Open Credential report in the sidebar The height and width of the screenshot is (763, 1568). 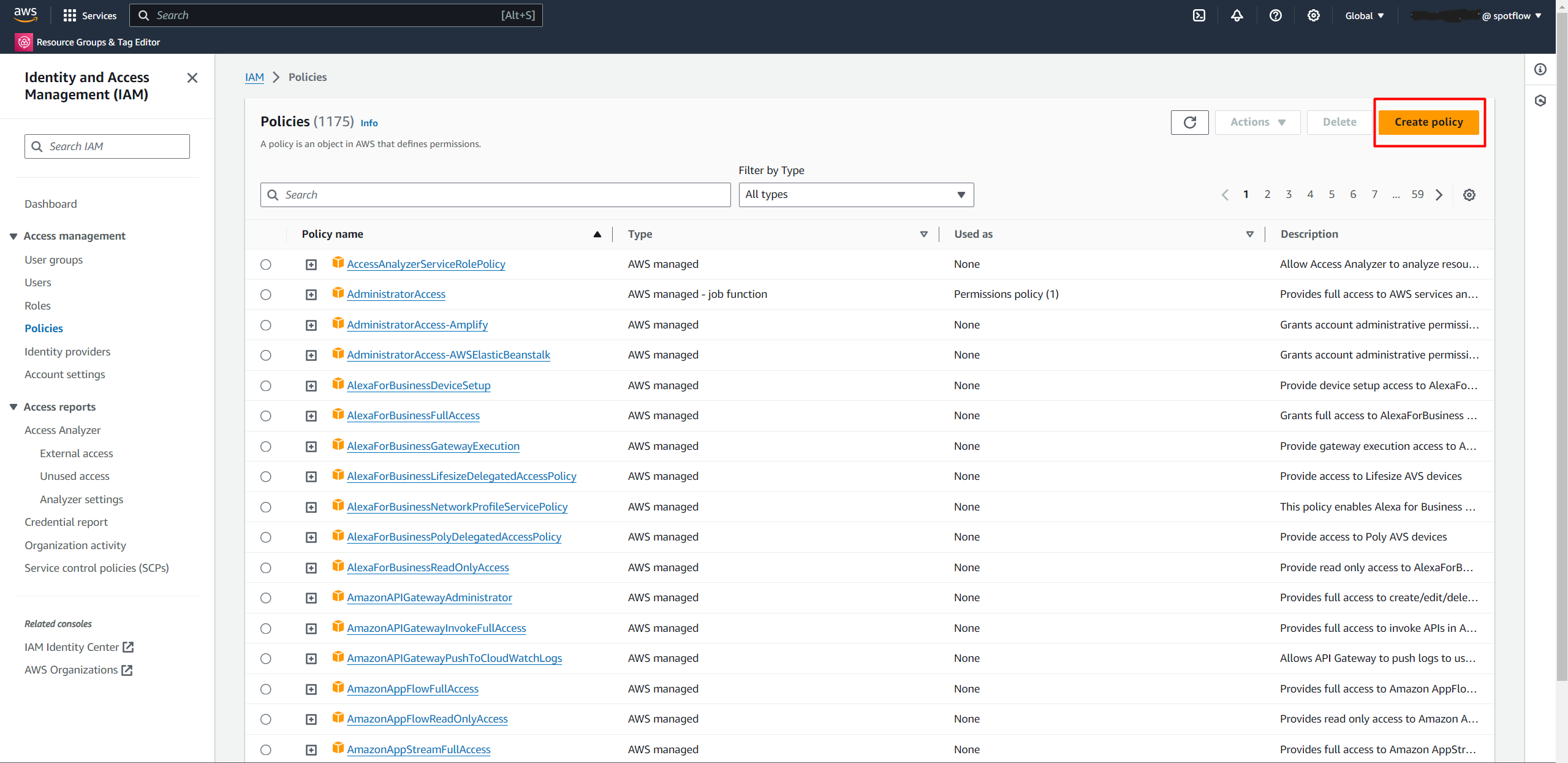coord(66,522)
